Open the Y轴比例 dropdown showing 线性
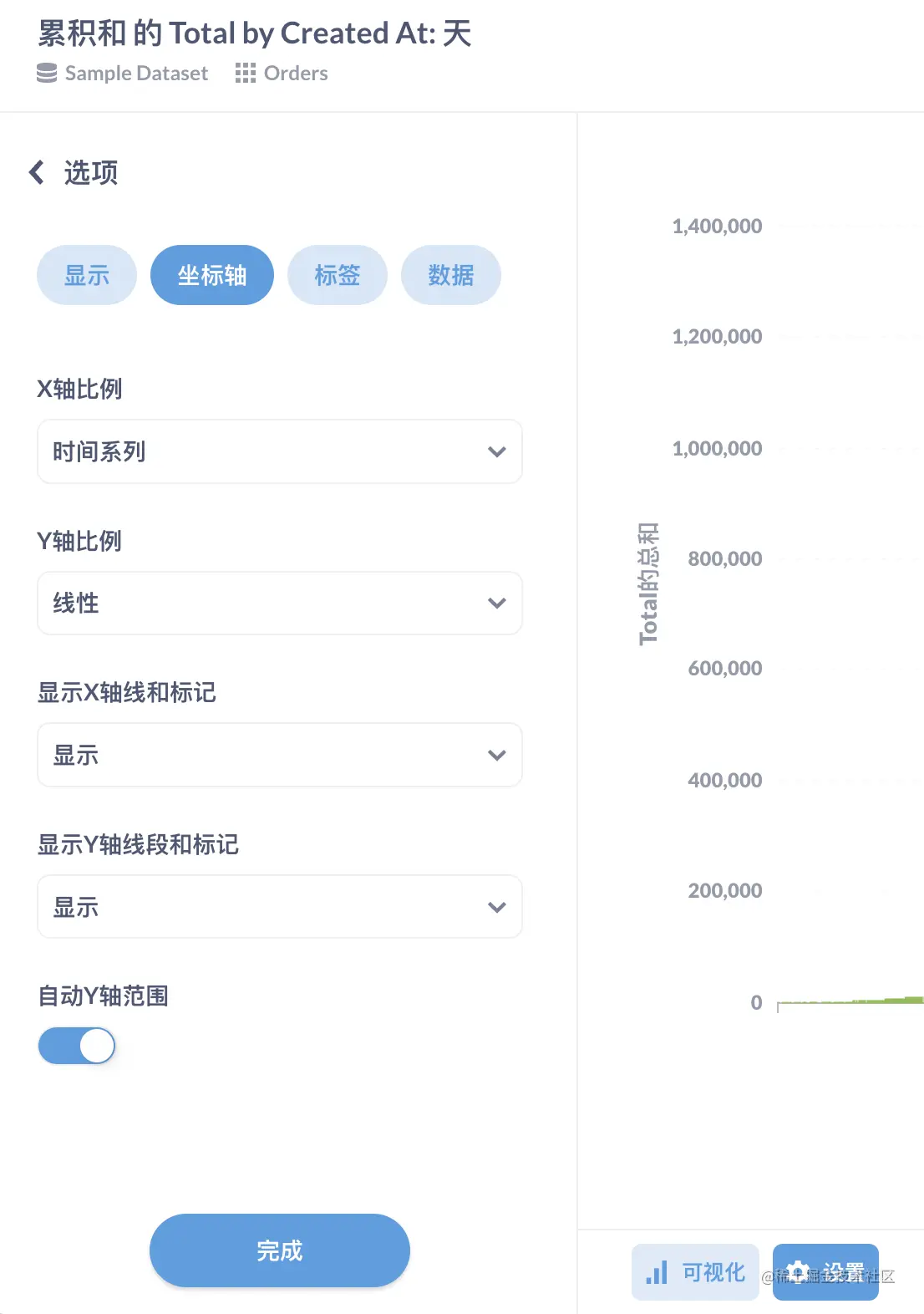Screen dimensions: 924x1314 point(280,604)
